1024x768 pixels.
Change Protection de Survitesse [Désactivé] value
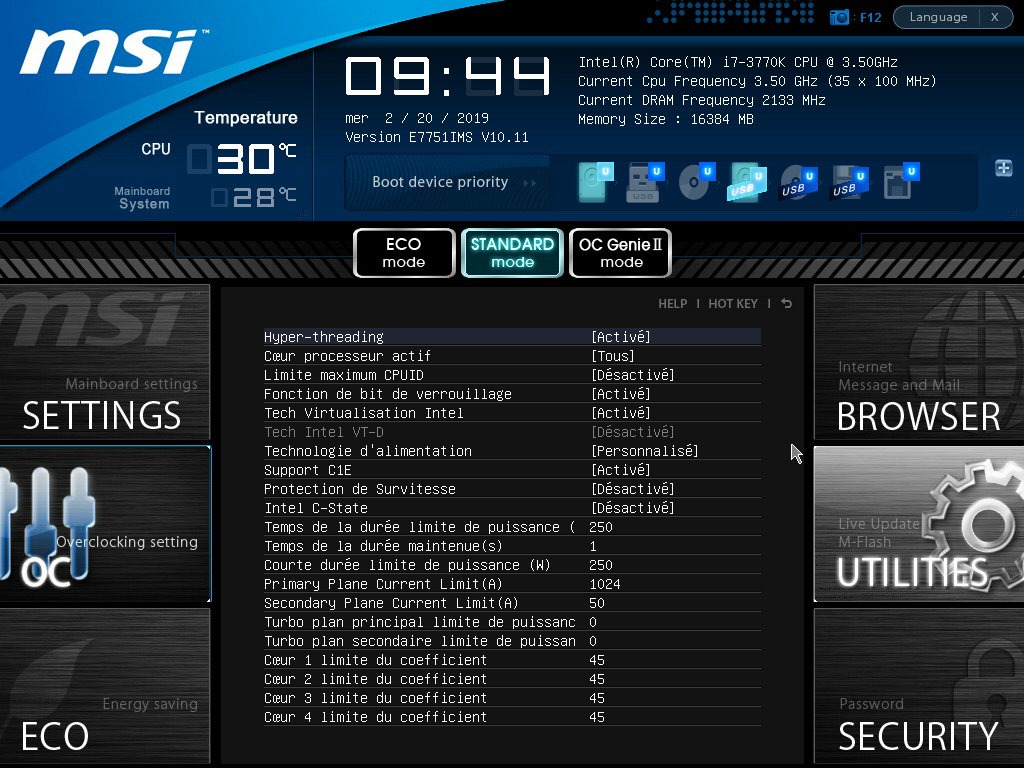point(632,488)
